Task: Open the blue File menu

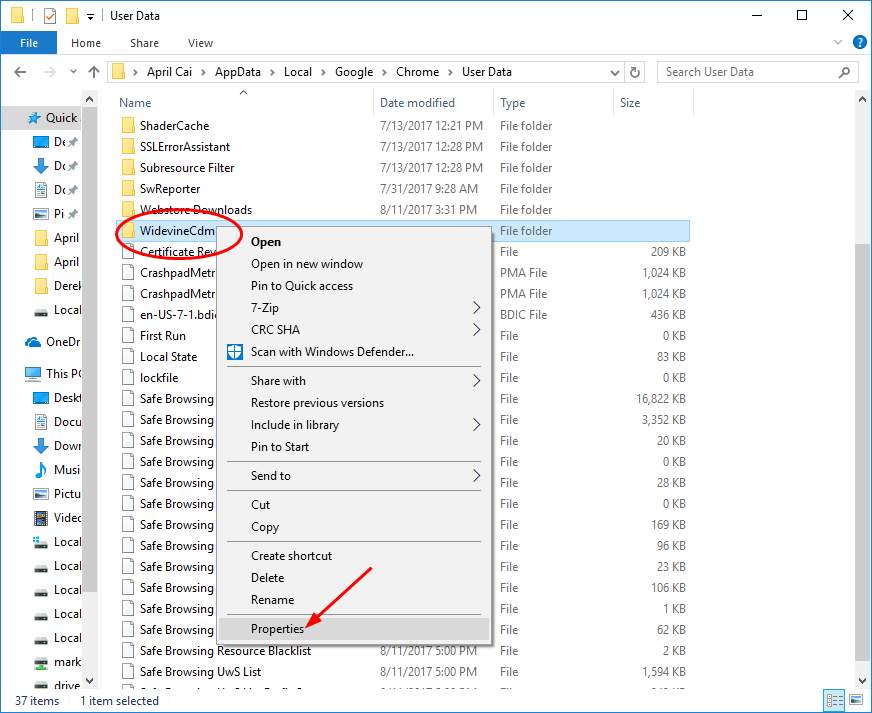Action: pos(29,43)
